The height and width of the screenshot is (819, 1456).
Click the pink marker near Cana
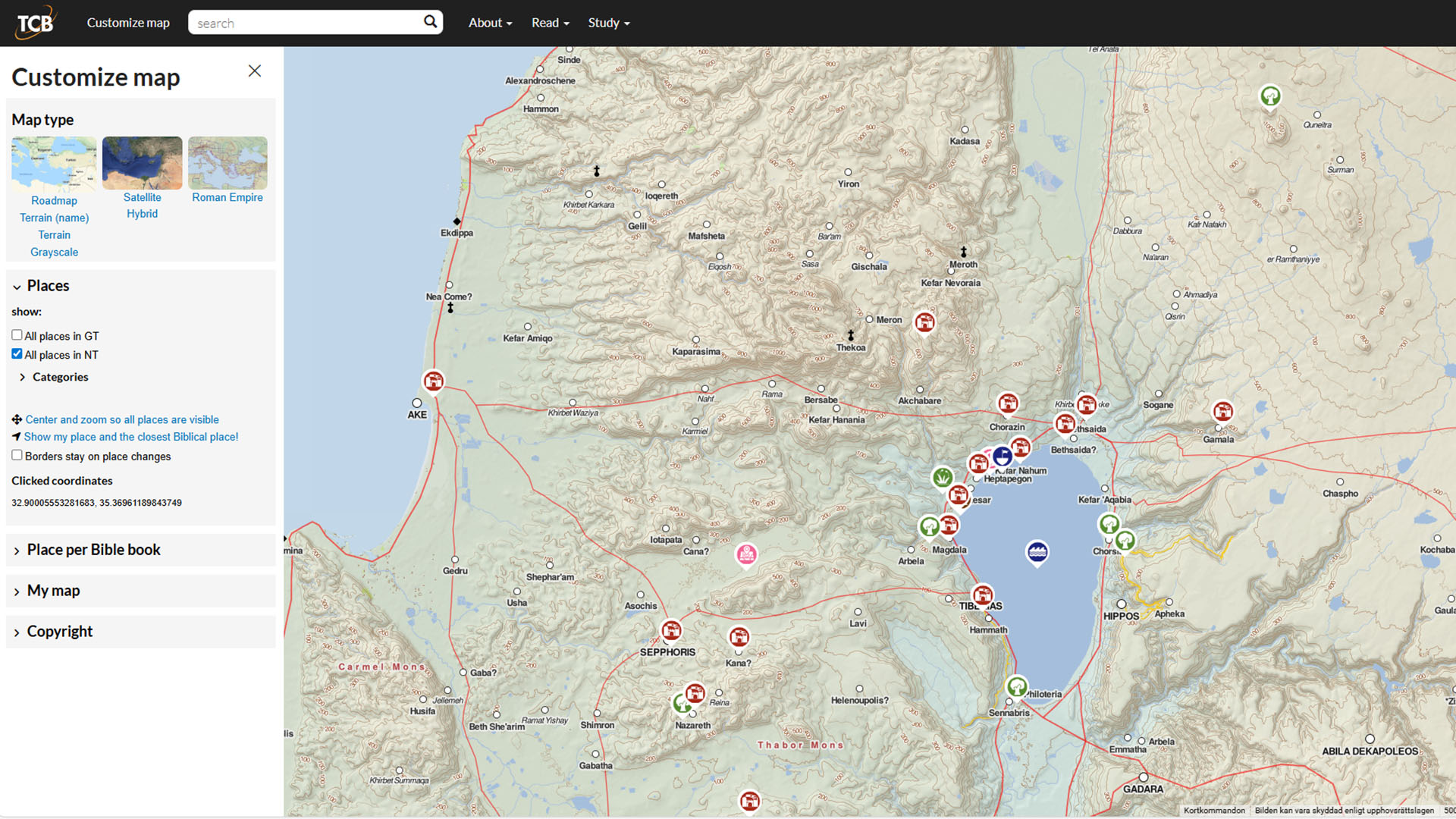746,554
